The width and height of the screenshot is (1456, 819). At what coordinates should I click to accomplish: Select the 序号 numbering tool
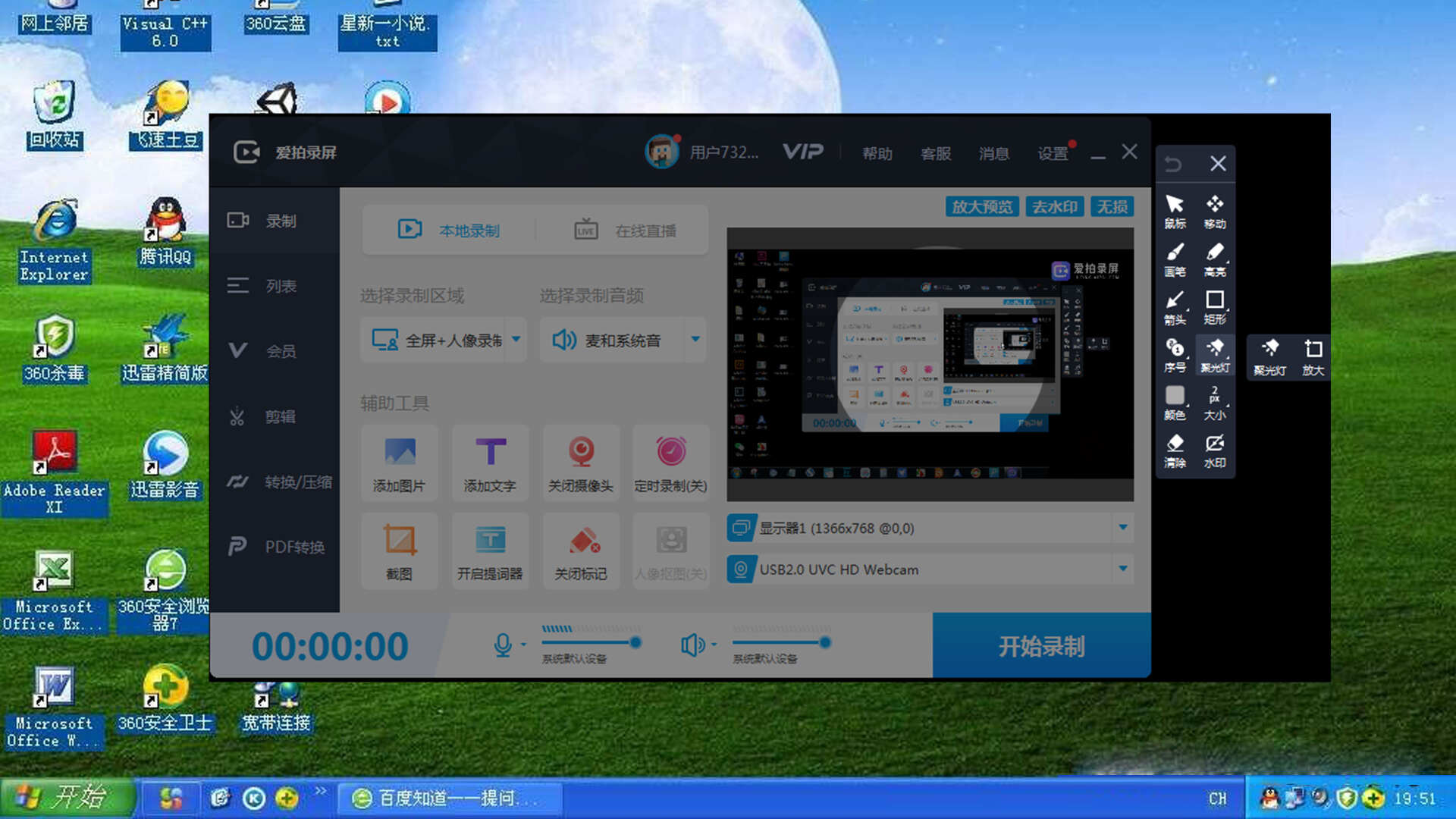coord(1175,355)
